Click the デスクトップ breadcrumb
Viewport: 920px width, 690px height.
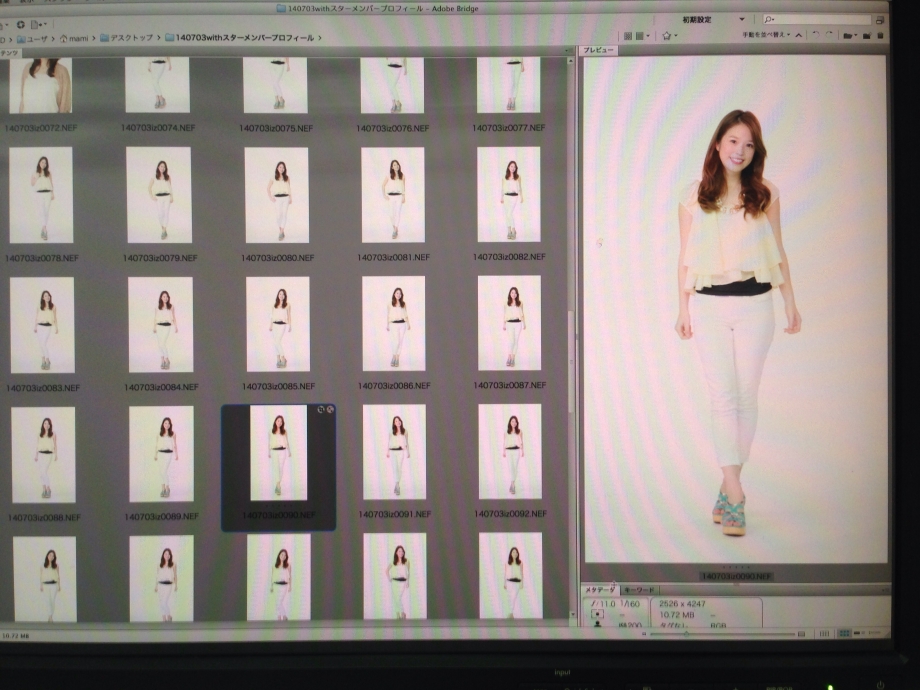click(126, 38)
